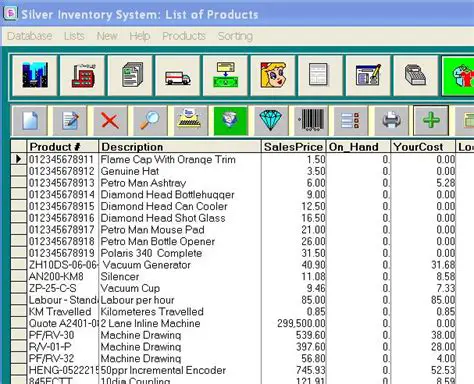The width and height of the screenshot is (474, 384).
Task: Select row selector for Flame Cap row
Action: (19, 159)
